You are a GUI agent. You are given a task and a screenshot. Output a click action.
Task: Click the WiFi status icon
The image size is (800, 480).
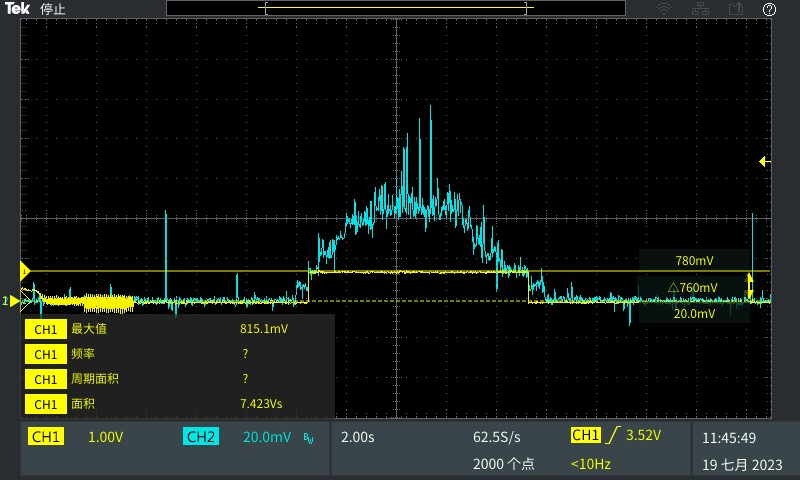[x=664, y=9]
